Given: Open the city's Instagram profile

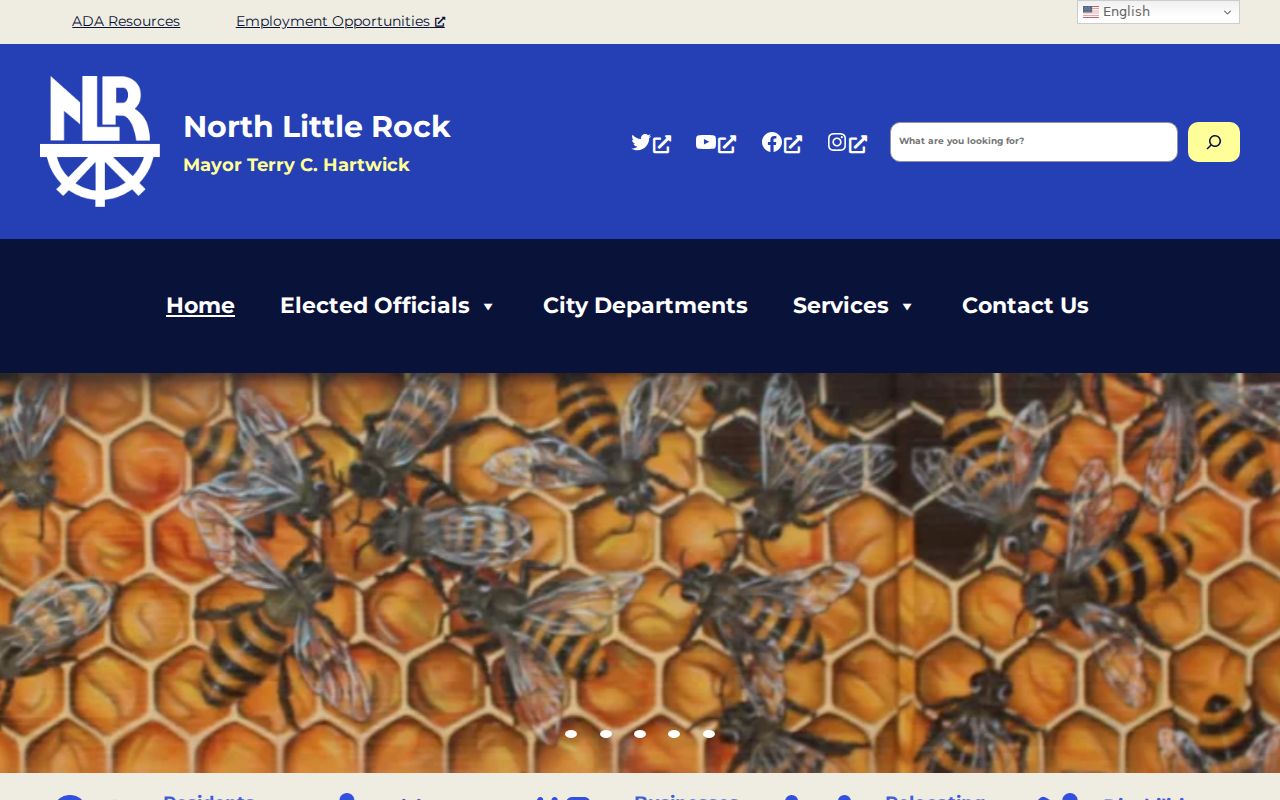Looking at the screenshot, I should pyautogui.click(x=847, y=143).
